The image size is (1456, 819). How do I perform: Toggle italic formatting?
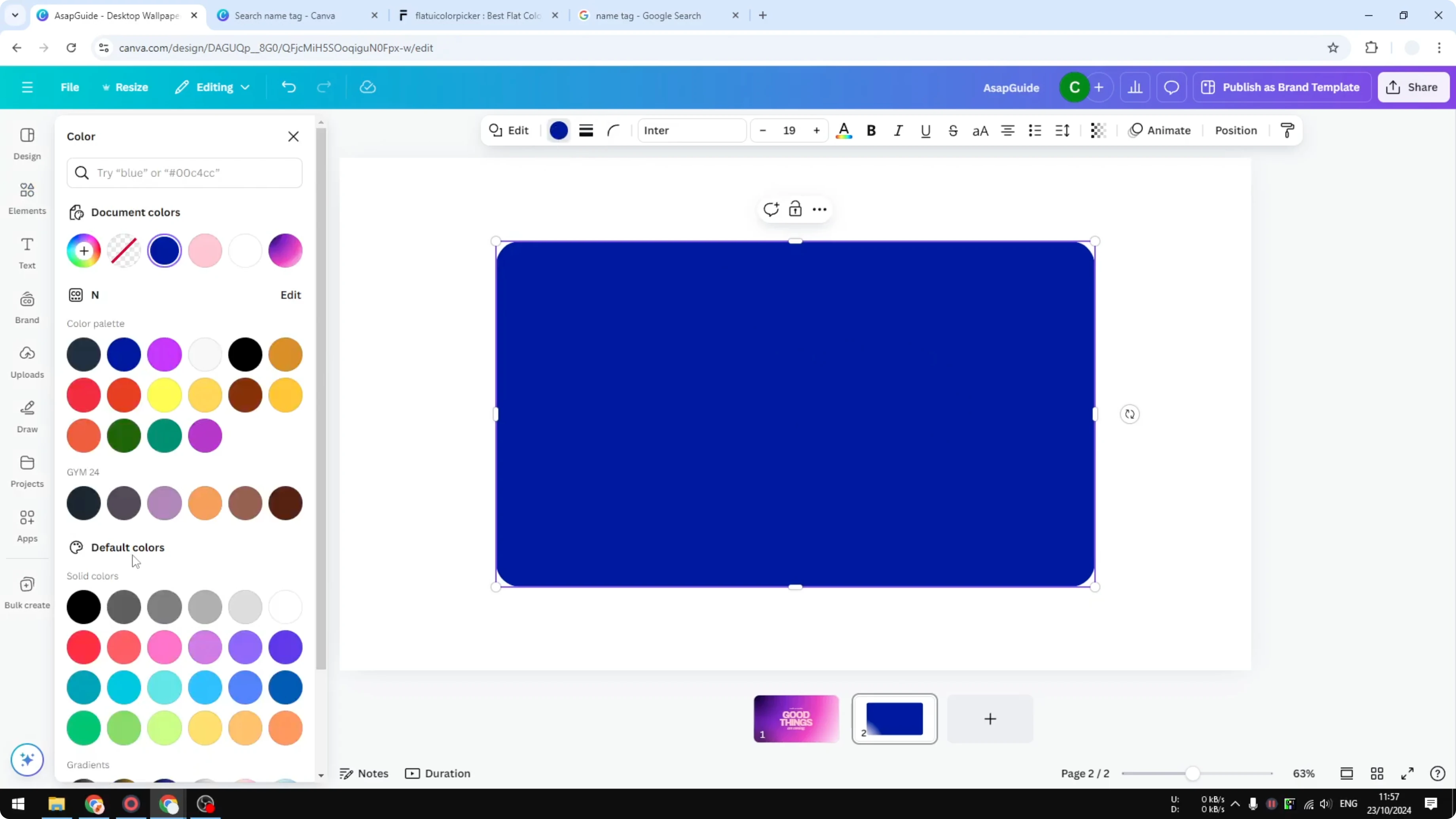(898, 131)
